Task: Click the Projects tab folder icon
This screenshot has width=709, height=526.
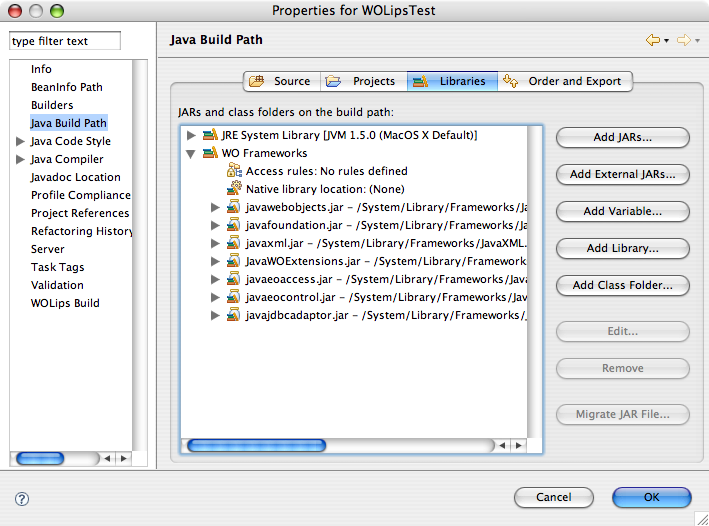Action: click(333, 81)
